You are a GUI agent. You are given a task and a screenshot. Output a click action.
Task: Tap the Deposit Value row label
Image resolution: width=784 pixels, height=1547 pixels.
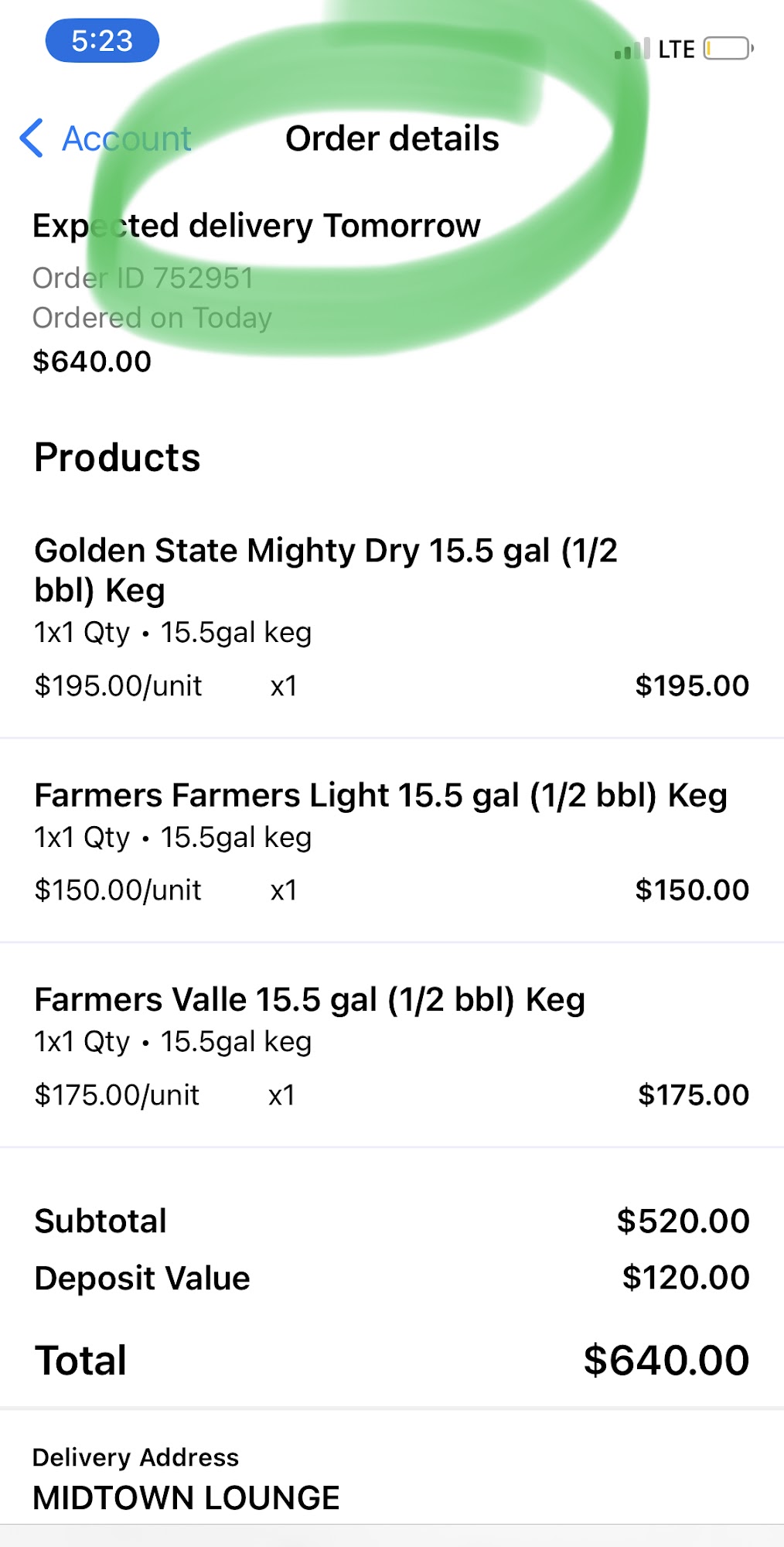pos(142,1279)
